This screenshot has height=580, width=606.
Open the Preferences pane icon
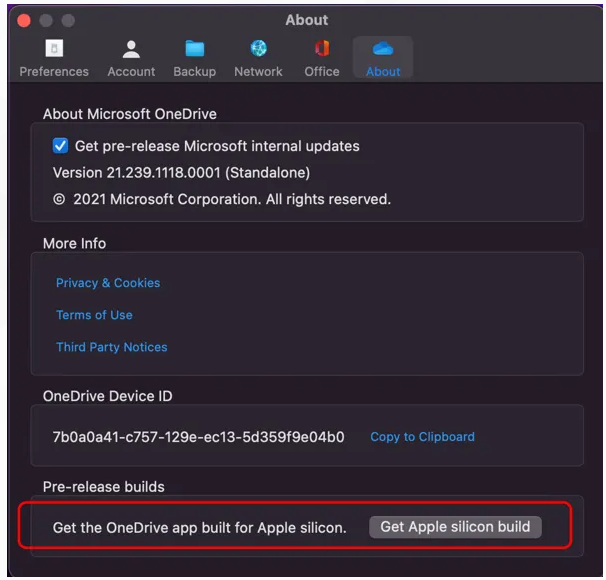click(x=54, y=48)
